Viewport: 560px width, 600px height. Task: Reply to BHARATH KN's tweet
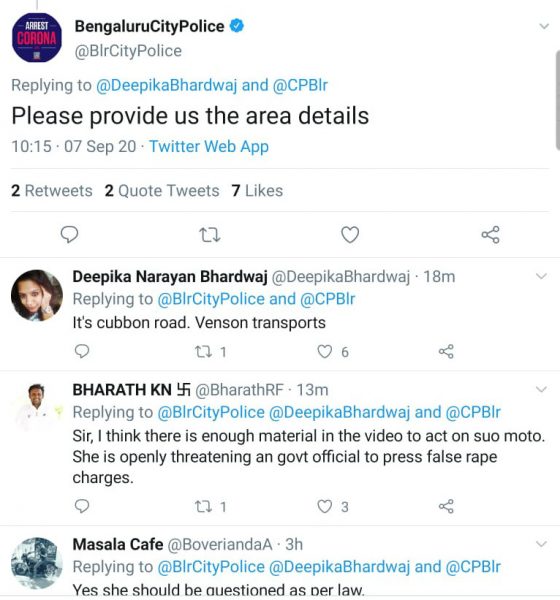[82, 506]
